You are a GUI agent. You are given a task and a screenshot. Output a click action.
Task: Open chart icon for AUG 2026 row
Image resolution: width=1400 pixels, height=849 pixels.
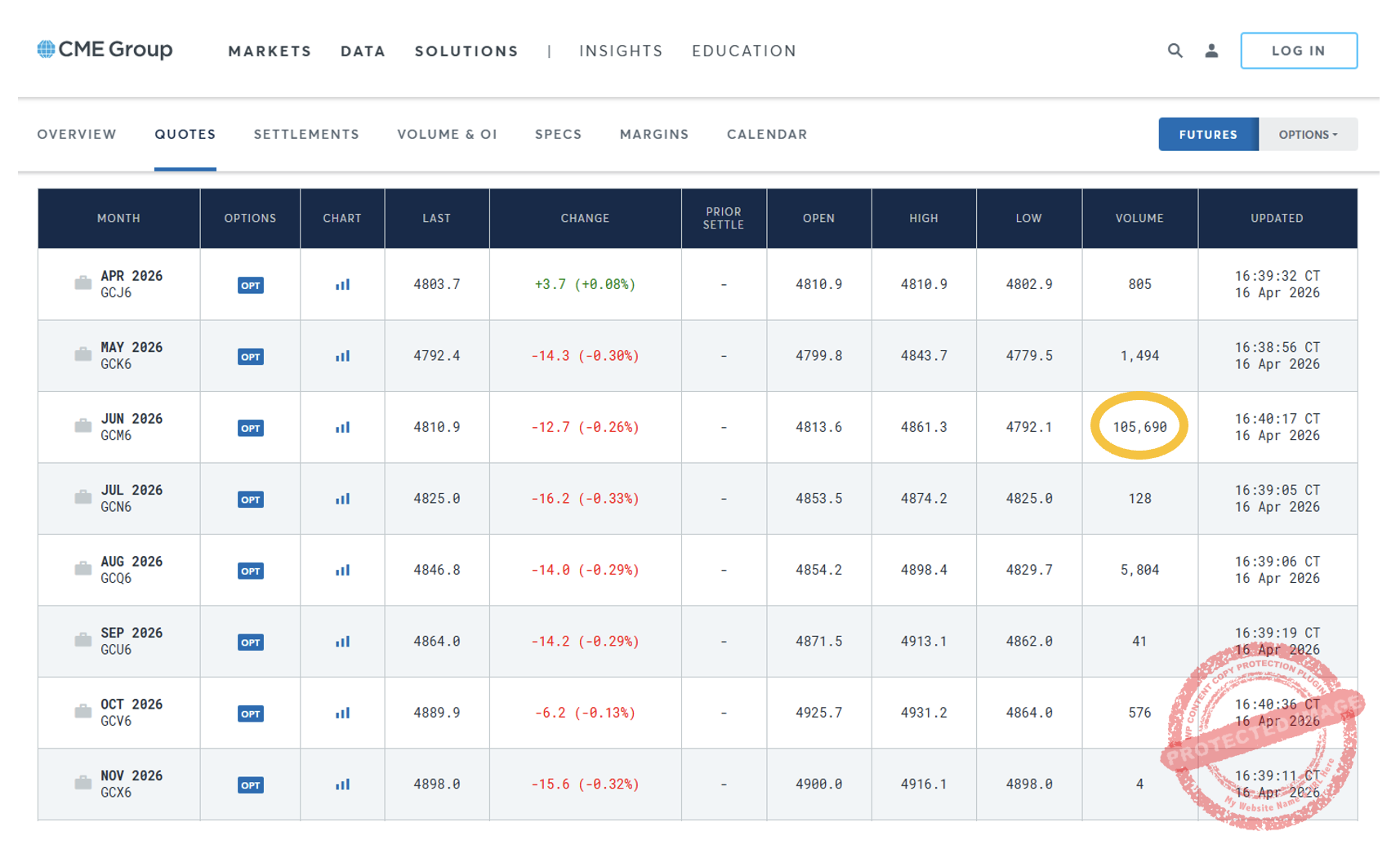click(x=342, y=570)
